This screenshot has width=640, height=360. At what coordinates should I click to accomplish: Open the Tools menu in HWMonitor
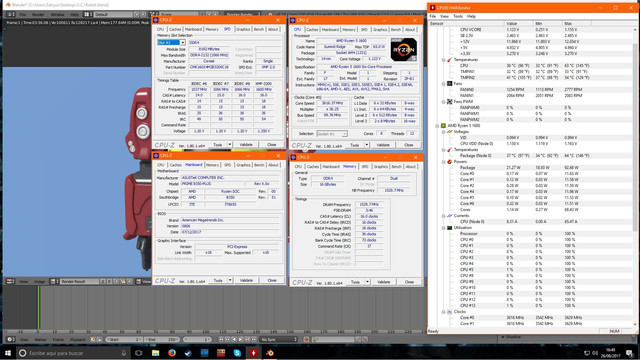458,16
